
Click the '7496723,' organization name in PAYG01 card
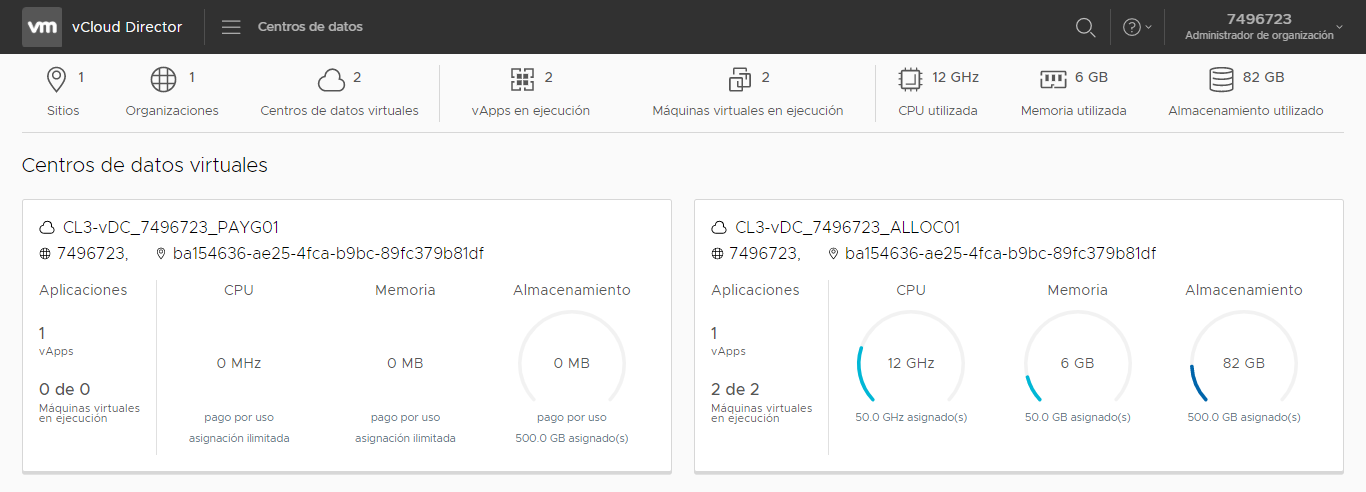click(x=93, y=254)
